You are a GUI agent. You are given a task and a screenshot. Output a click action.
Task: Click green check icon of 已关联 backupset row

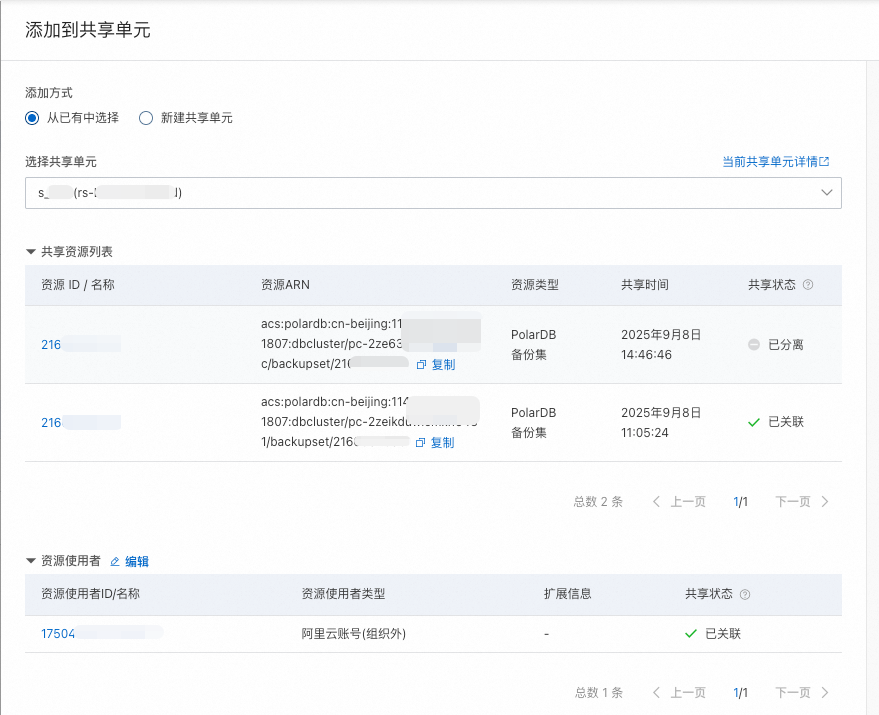754,422
